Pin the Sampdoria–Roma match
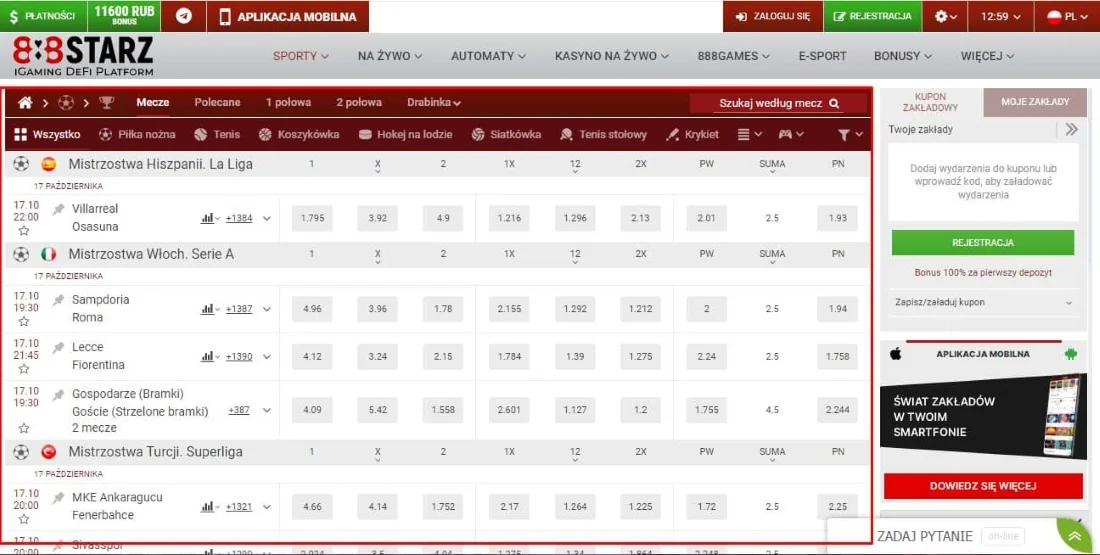The width and height of the screenshot is (1100, 555). coord(59,300)
